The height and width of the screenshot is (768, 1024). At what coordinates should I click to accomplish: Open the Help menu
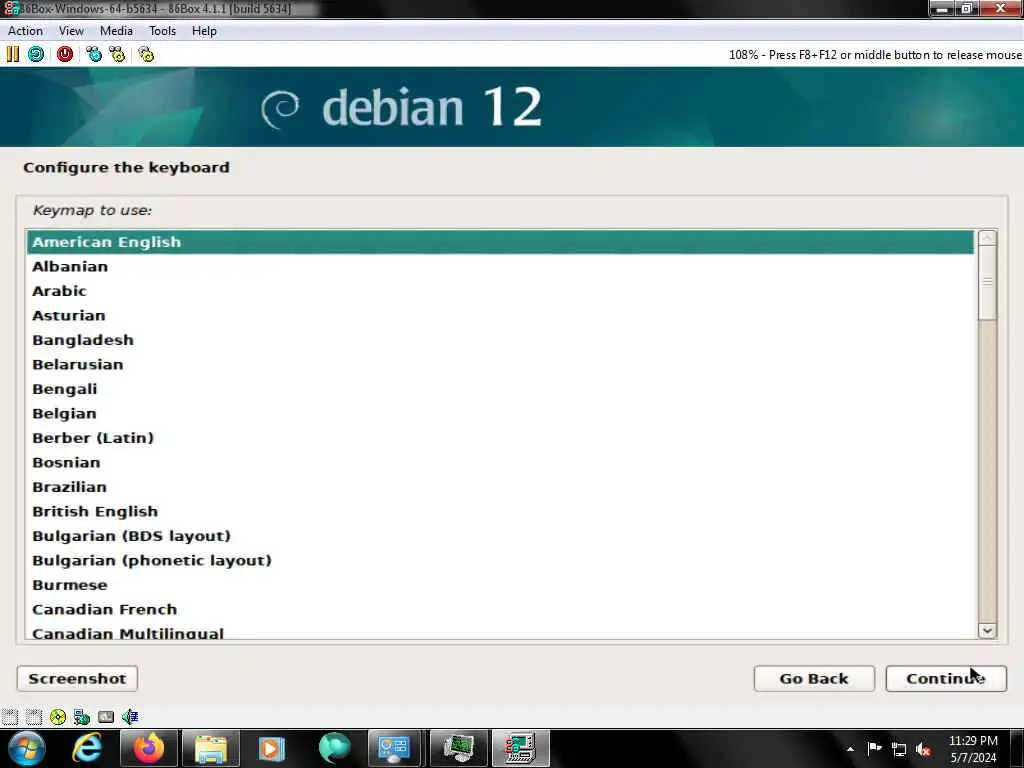[x=204, y=31]
